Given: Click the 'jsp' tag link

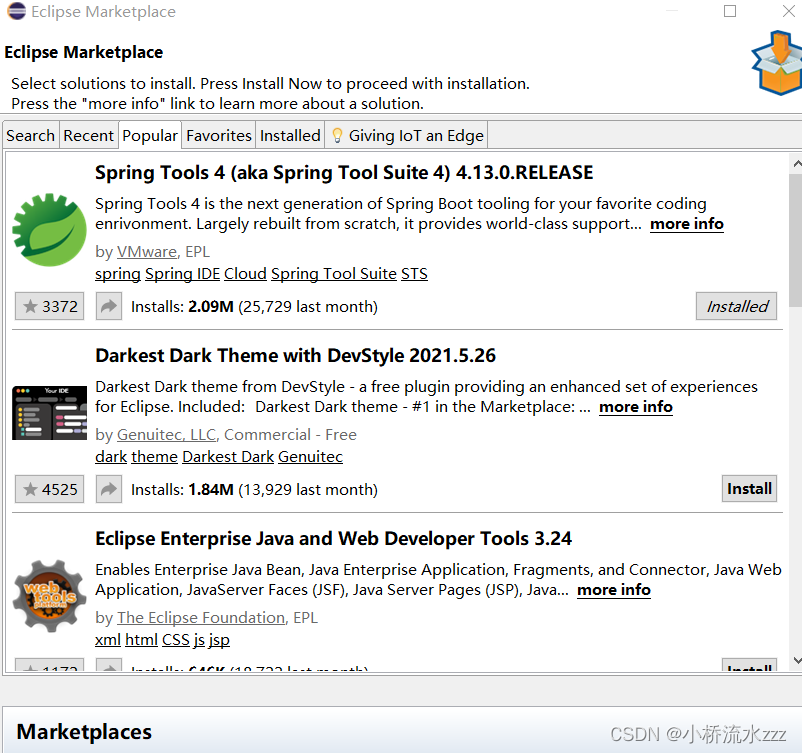Looking at the screenshot, I should tap(219, 640).
